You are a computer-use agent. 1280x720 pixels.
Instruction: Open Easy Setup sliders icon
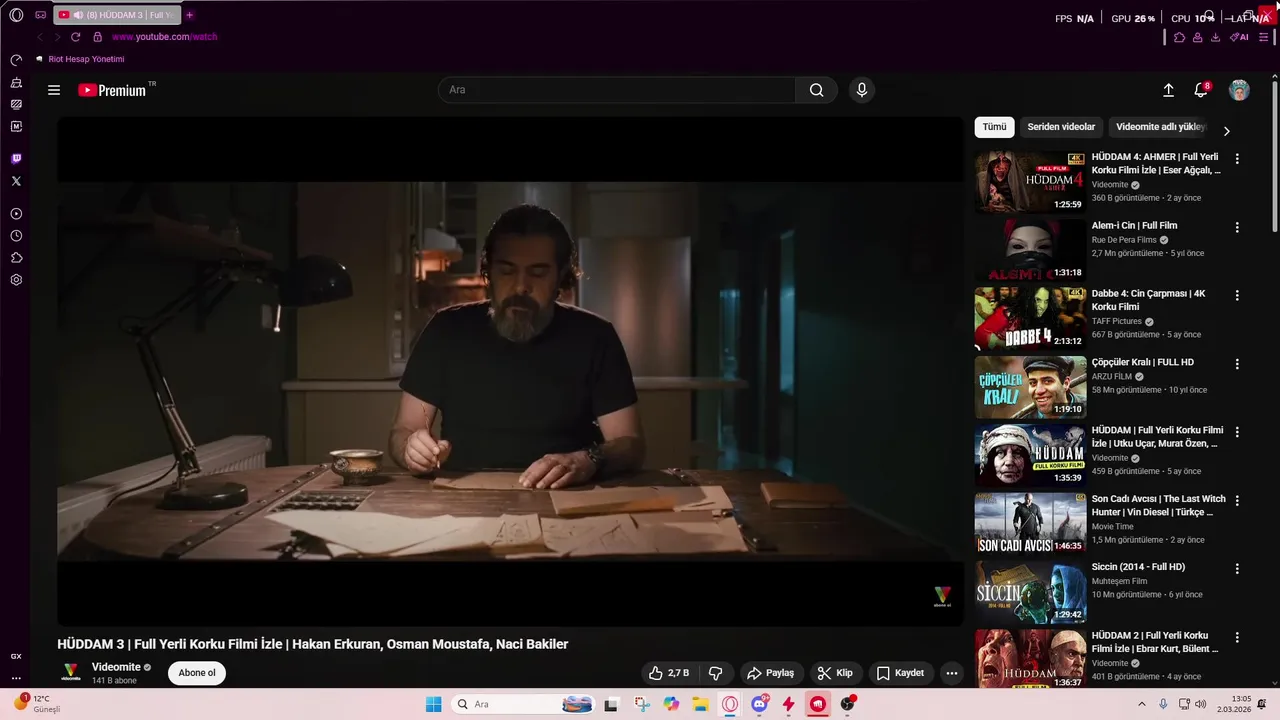pos(1263,37)
